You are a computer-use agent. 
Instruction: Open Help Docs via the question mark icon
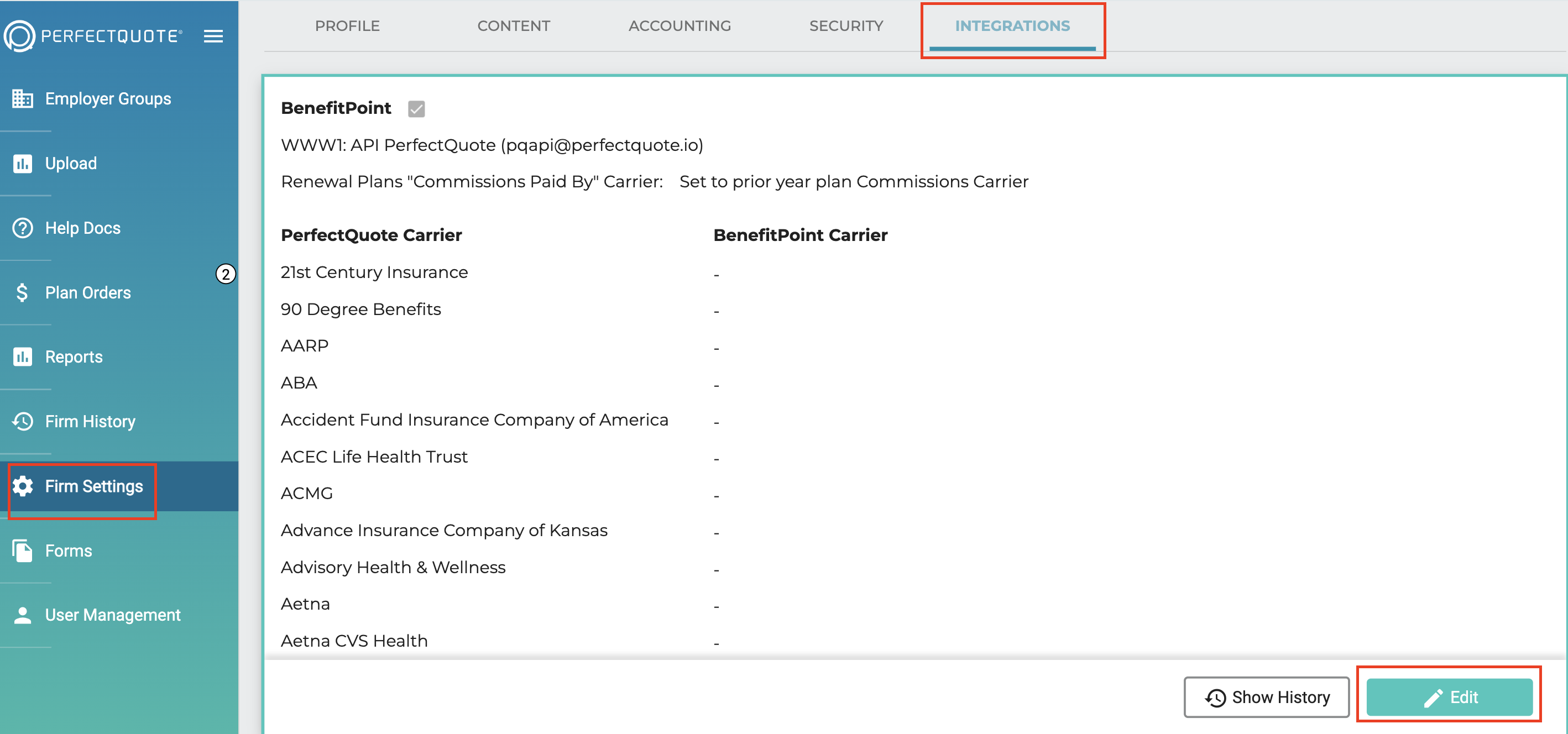tap(22, 228)
